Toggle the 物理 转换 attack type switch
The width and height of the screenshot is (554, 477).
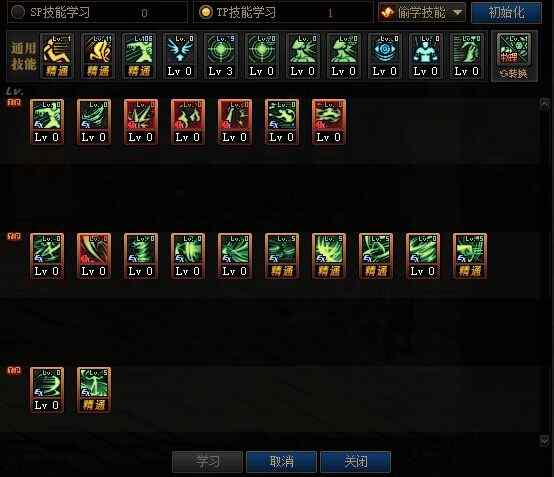pyautogui.click(x=514, y=57)
